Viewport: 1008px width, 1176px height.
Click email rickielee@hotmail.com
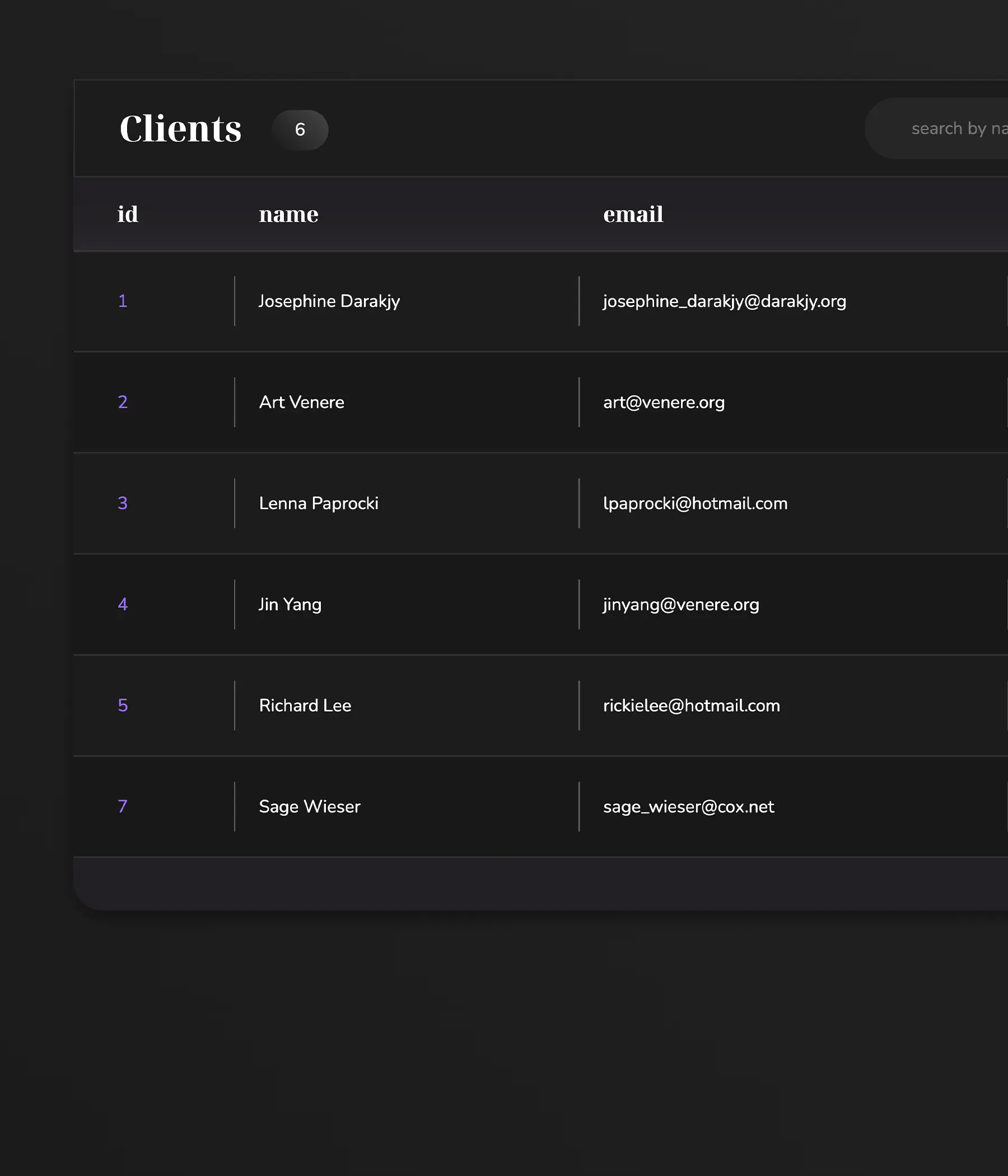[691, 706]
